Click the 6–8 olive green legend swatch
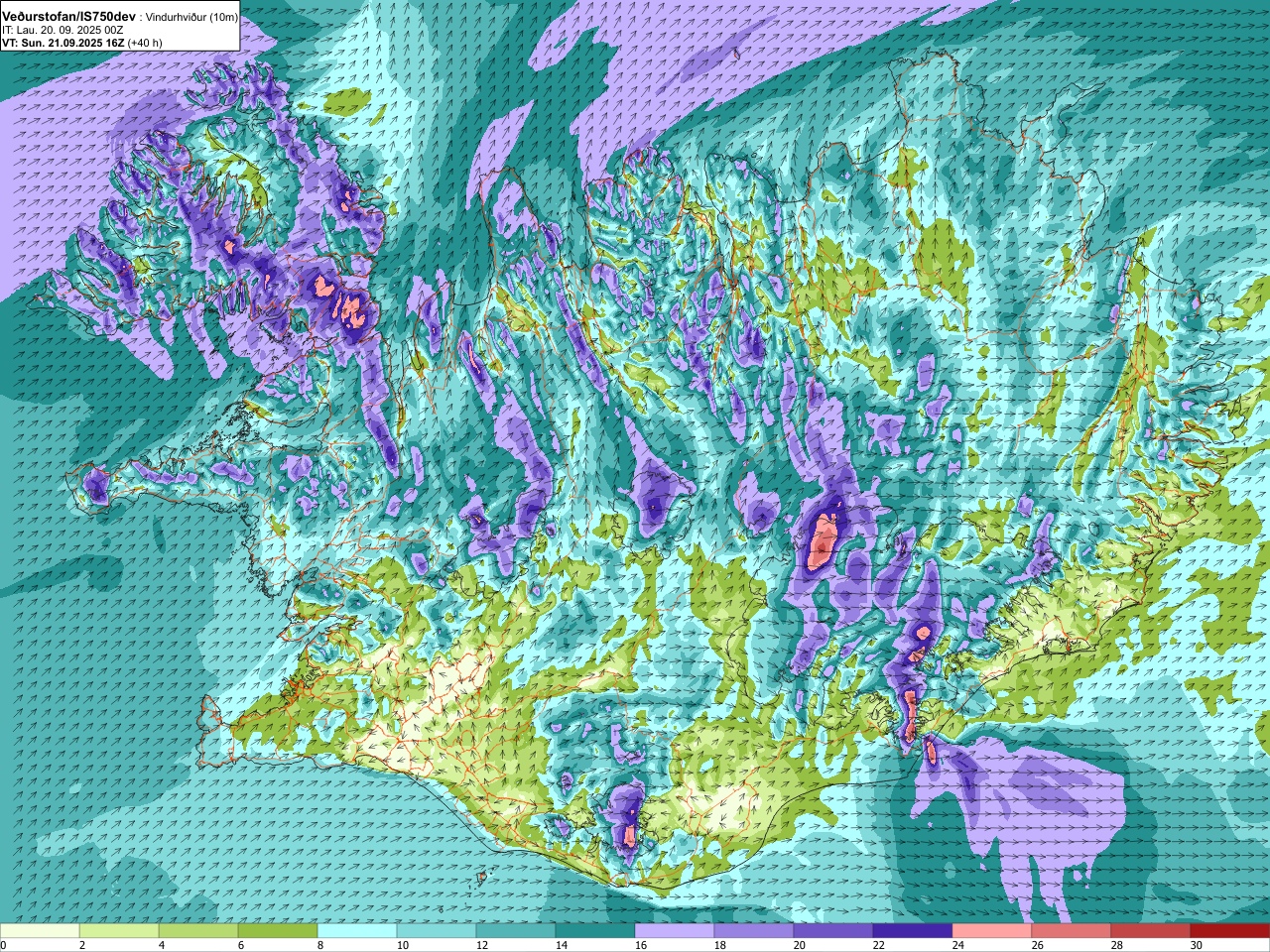1270x952 pixels. (278, 931)
